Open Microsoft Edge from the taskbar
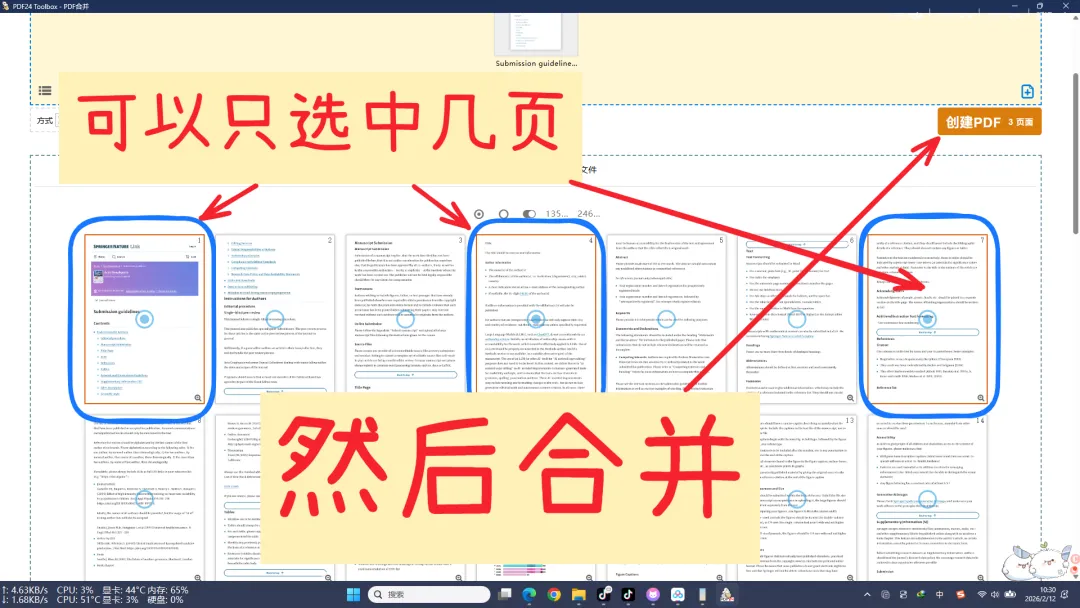 click(x=529, y=594)
